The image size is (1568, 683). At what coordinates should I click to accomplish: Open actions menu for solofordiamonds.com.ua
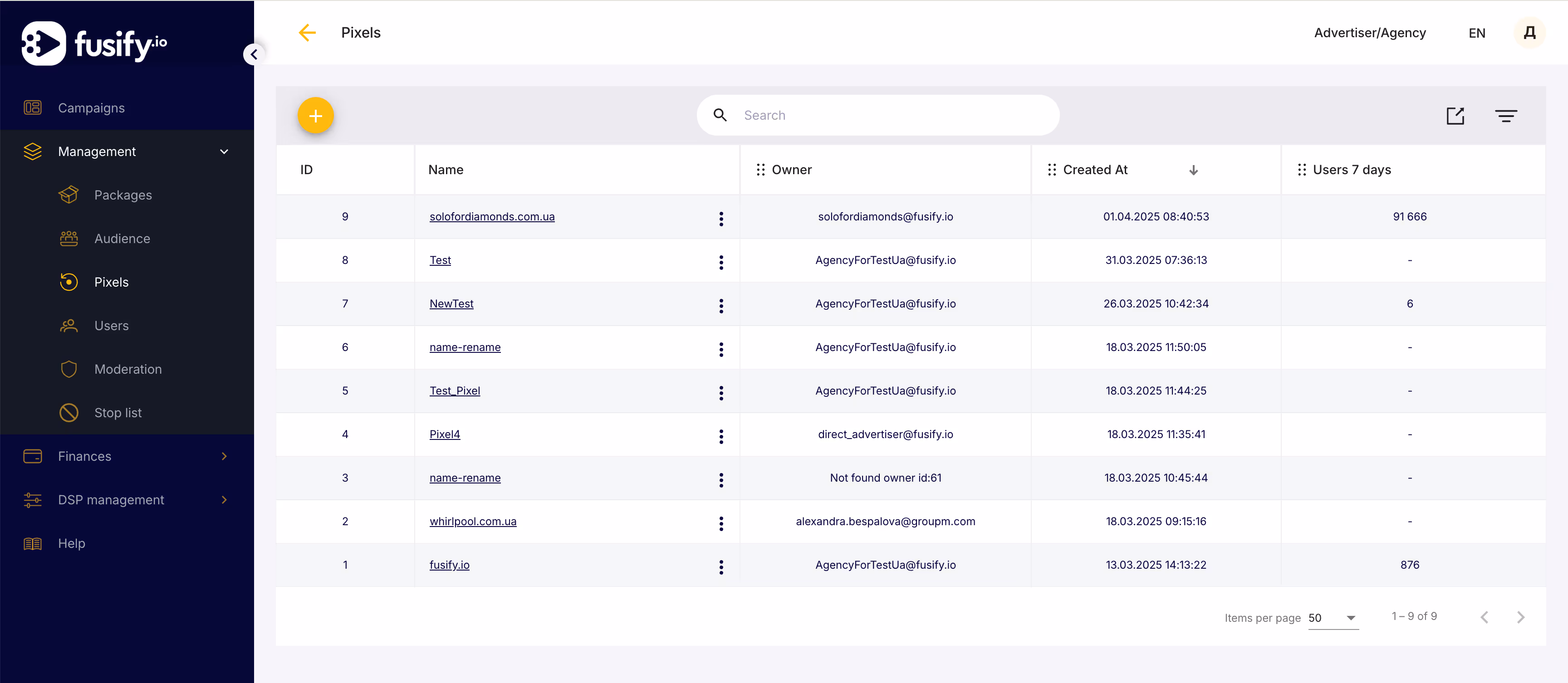(x=721, y=219)
